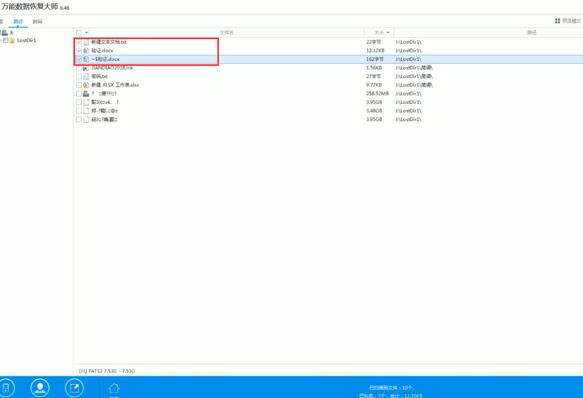
Task: Select the LostDir1 tree item label
Action: (26, 40)
